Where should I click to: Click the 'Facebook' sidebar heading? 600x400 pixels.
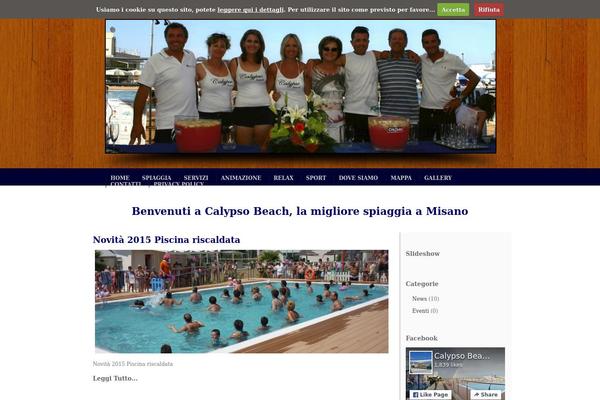pos(422,338)
